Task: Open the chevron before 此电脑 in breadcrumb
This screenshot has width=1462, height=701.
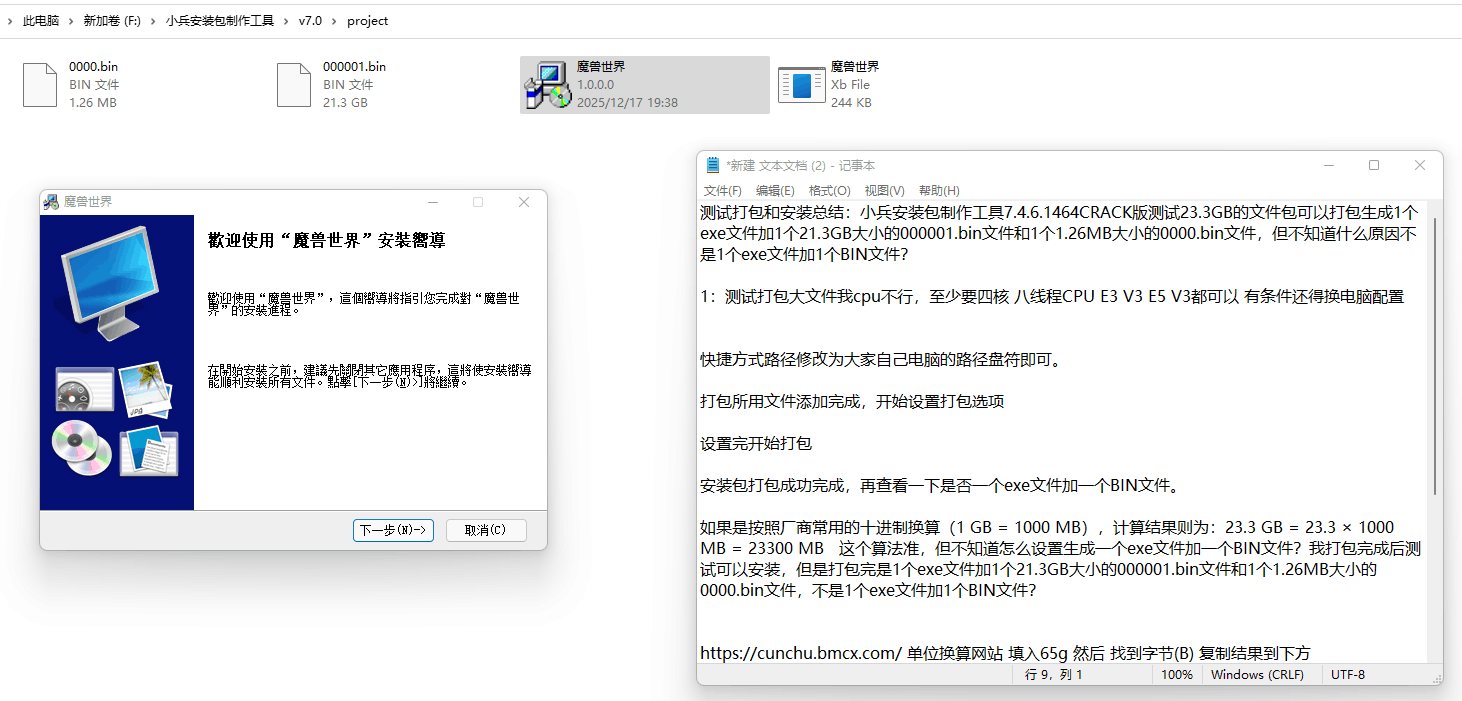Action: point(10,20)
